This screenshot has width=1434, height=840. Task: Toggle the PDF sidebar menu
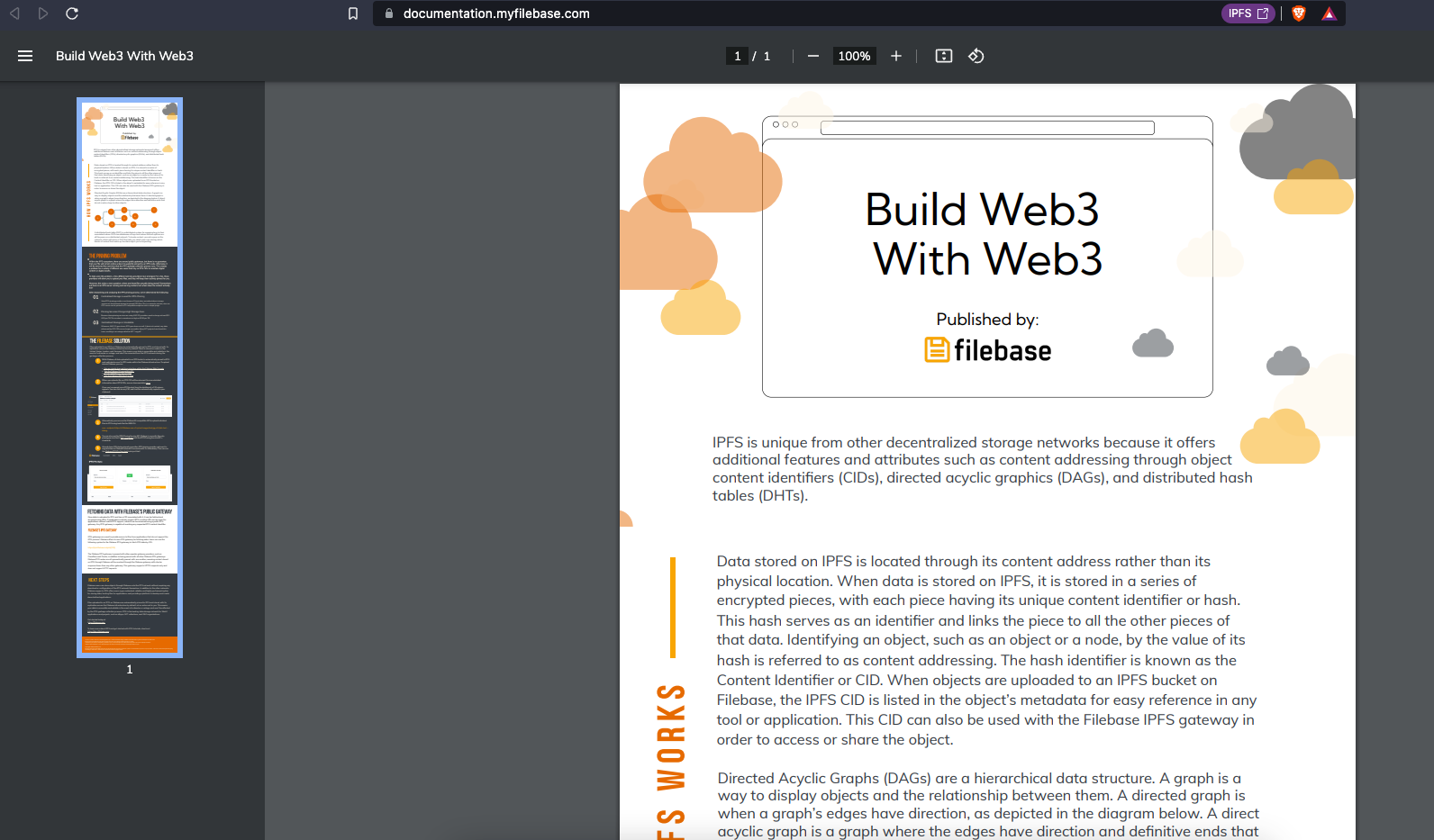point(25,56)
